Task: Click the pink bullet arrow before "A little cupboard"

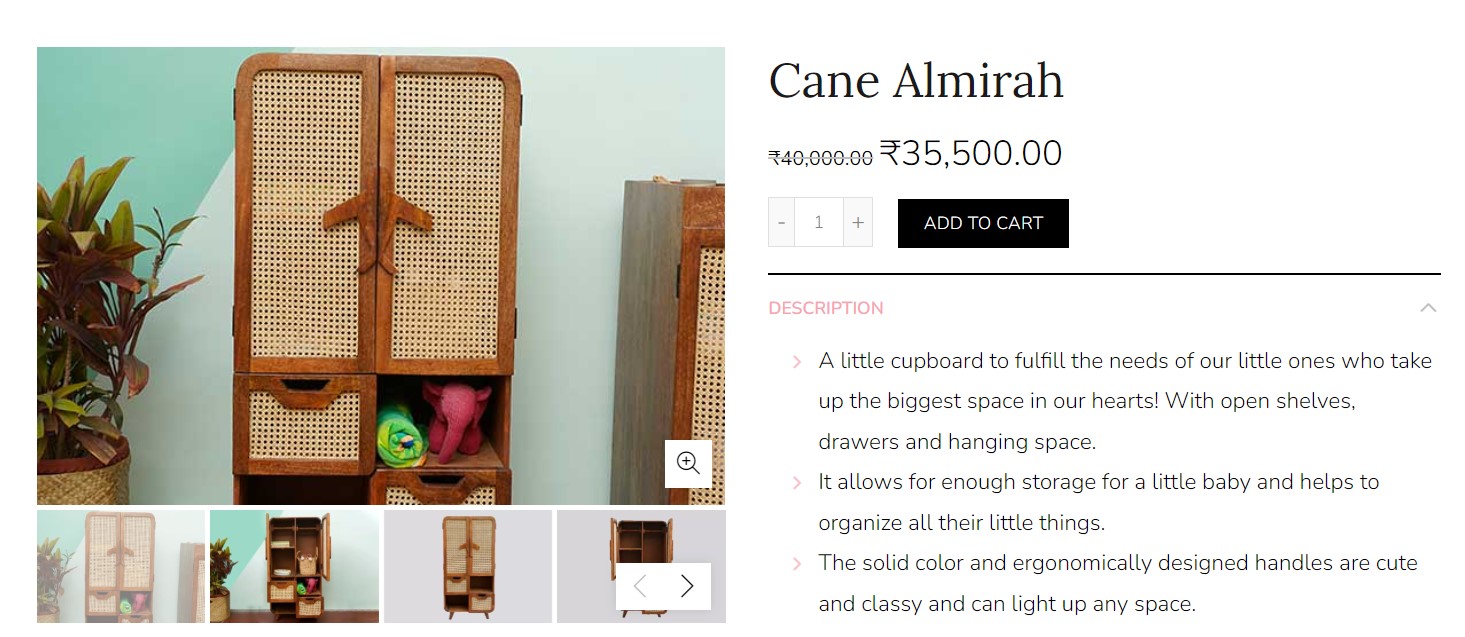Action: point(797,362)
